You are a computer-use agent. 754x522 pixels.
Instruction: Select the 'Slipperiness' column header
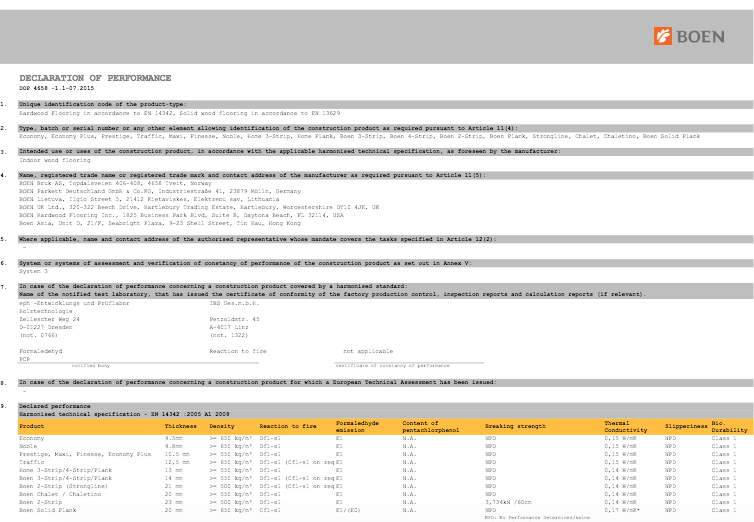[x=686, y=426]
